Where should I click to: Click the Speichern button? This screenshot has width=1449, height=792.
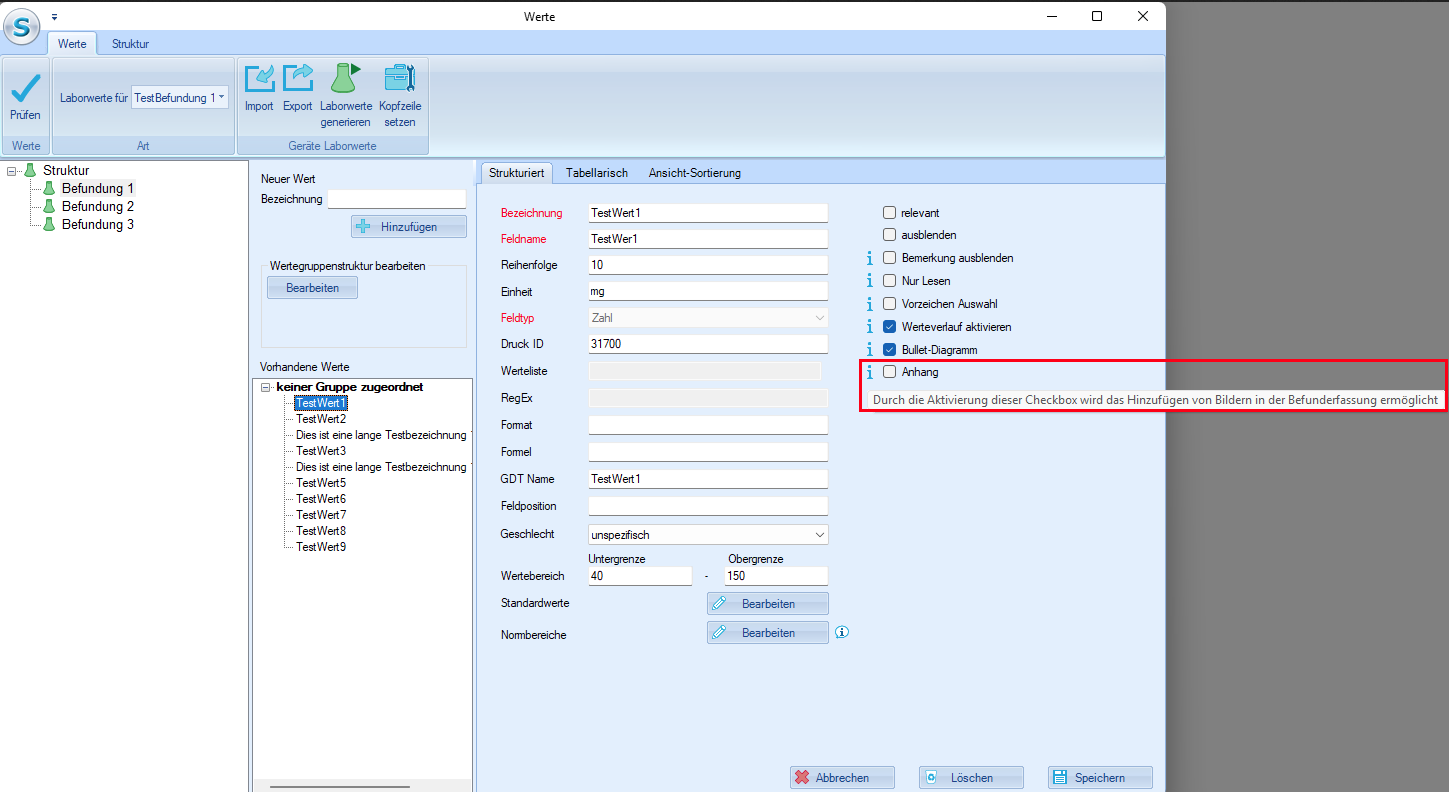click(1100, 778)
